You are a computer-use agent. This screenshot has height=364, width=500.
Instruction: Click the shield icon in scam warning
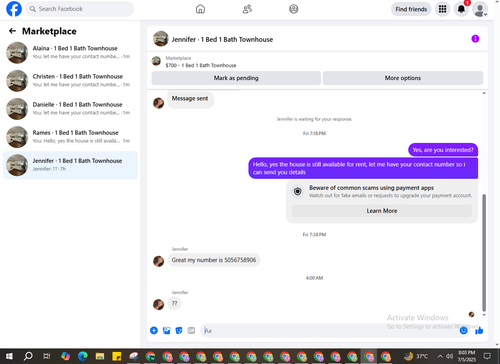tap(298, 191)
